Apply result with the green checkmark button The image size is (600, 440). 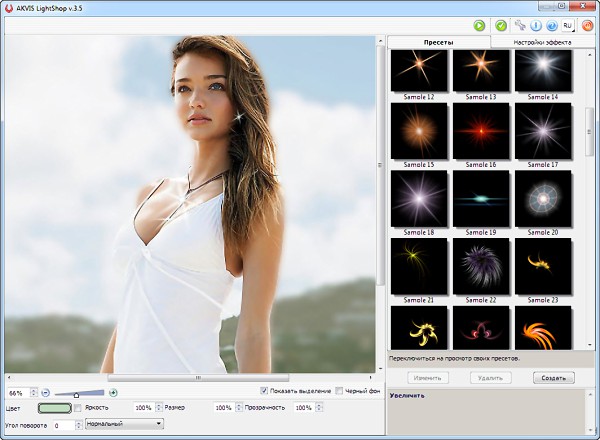tap(501, 26)
